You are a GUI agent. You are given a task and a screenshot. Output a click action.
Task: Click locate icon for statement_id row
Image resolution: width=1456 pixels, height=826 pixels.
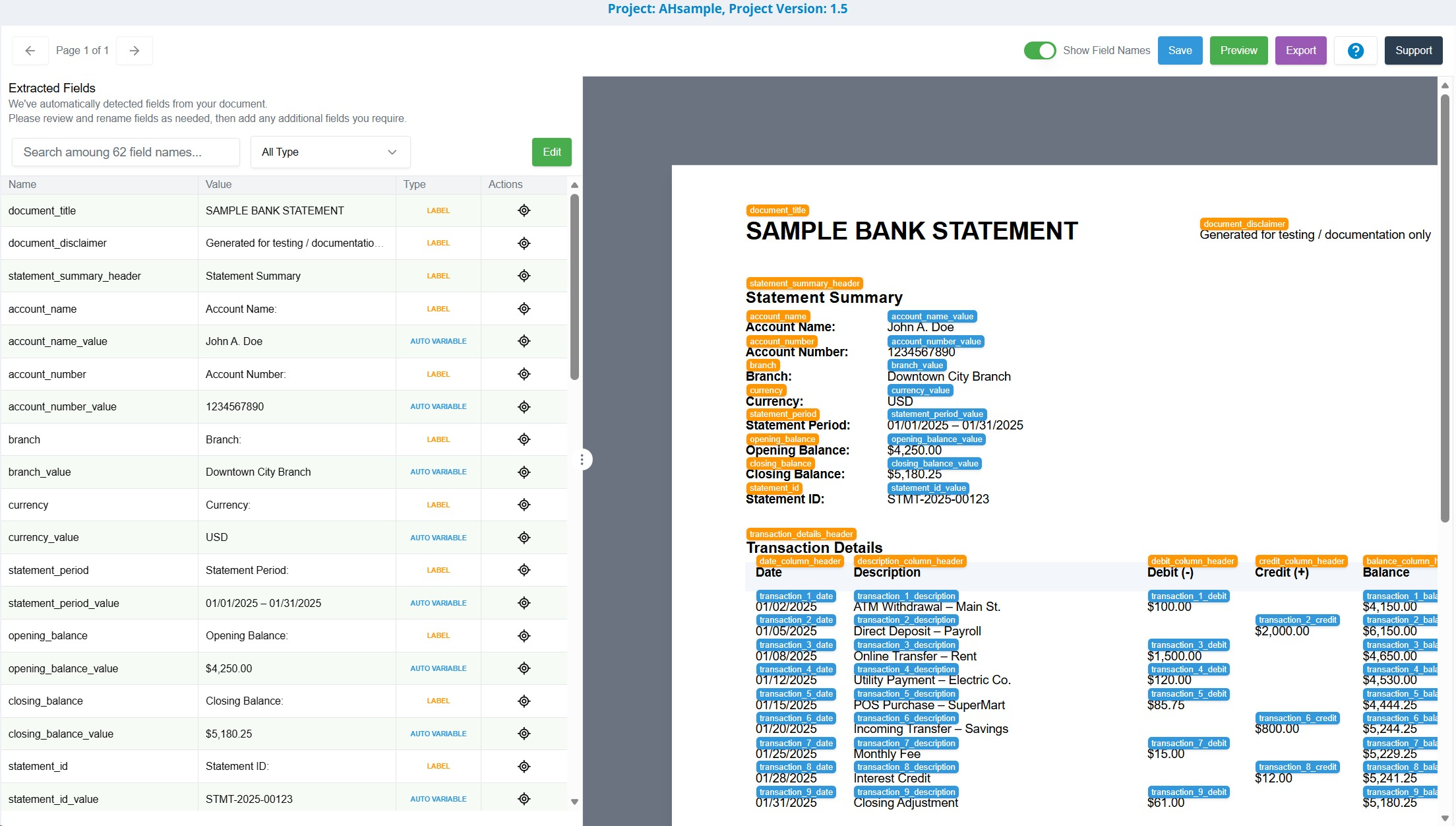pyautogui.click(x=524, y=766)
